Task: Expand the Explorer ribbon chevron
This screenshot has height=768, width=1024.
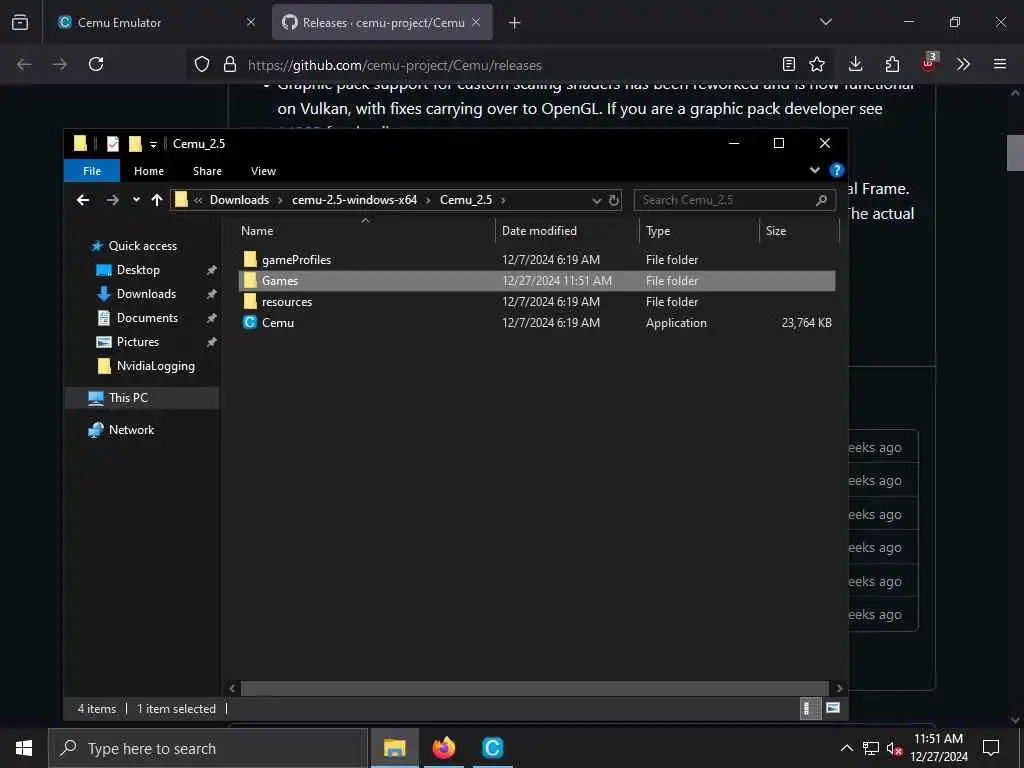Action: pos(815,170)
